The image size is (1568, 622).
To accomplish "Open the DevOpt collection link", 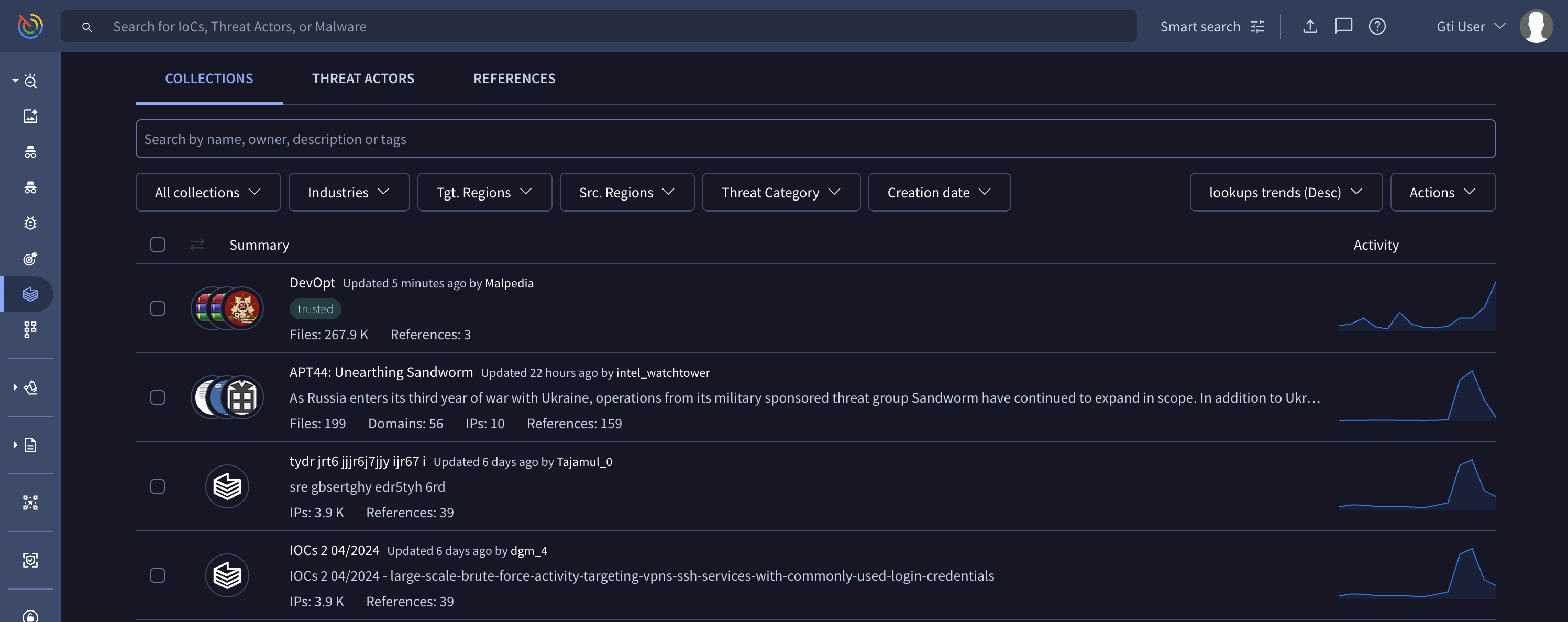I will [x=312, y=282].
